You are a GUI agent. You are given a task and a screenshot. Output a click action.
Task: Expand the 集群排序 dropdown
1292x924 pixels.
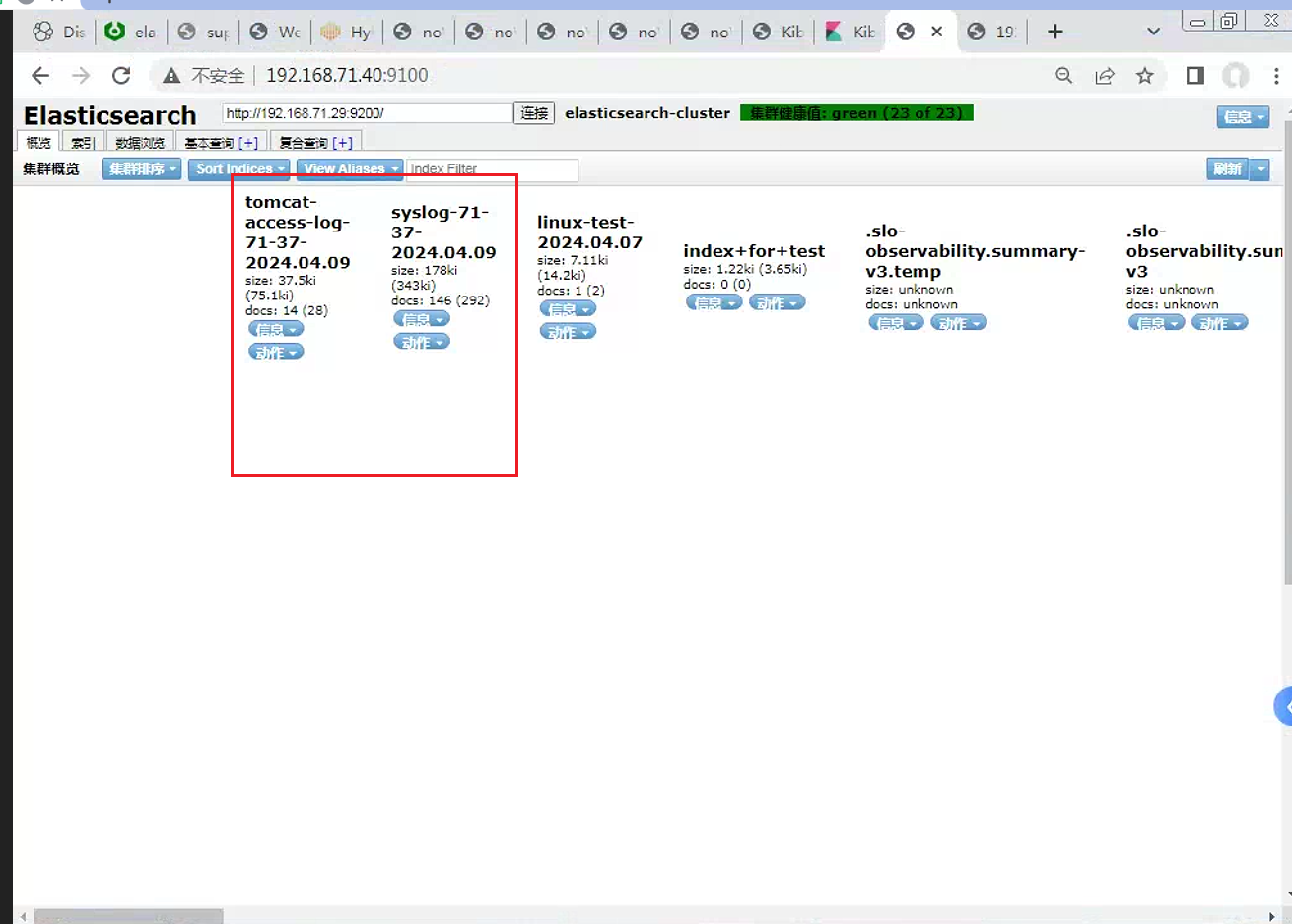pyautogui.click(x=142, y=169)
